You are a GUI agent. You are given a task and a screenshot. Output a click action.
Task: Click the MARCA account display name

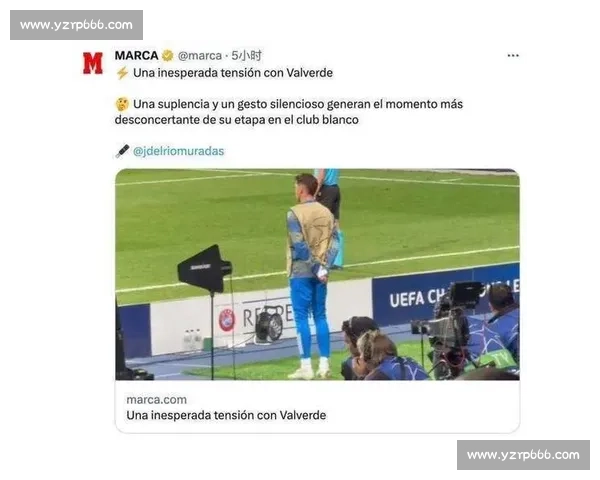click(x=137, y=56)
